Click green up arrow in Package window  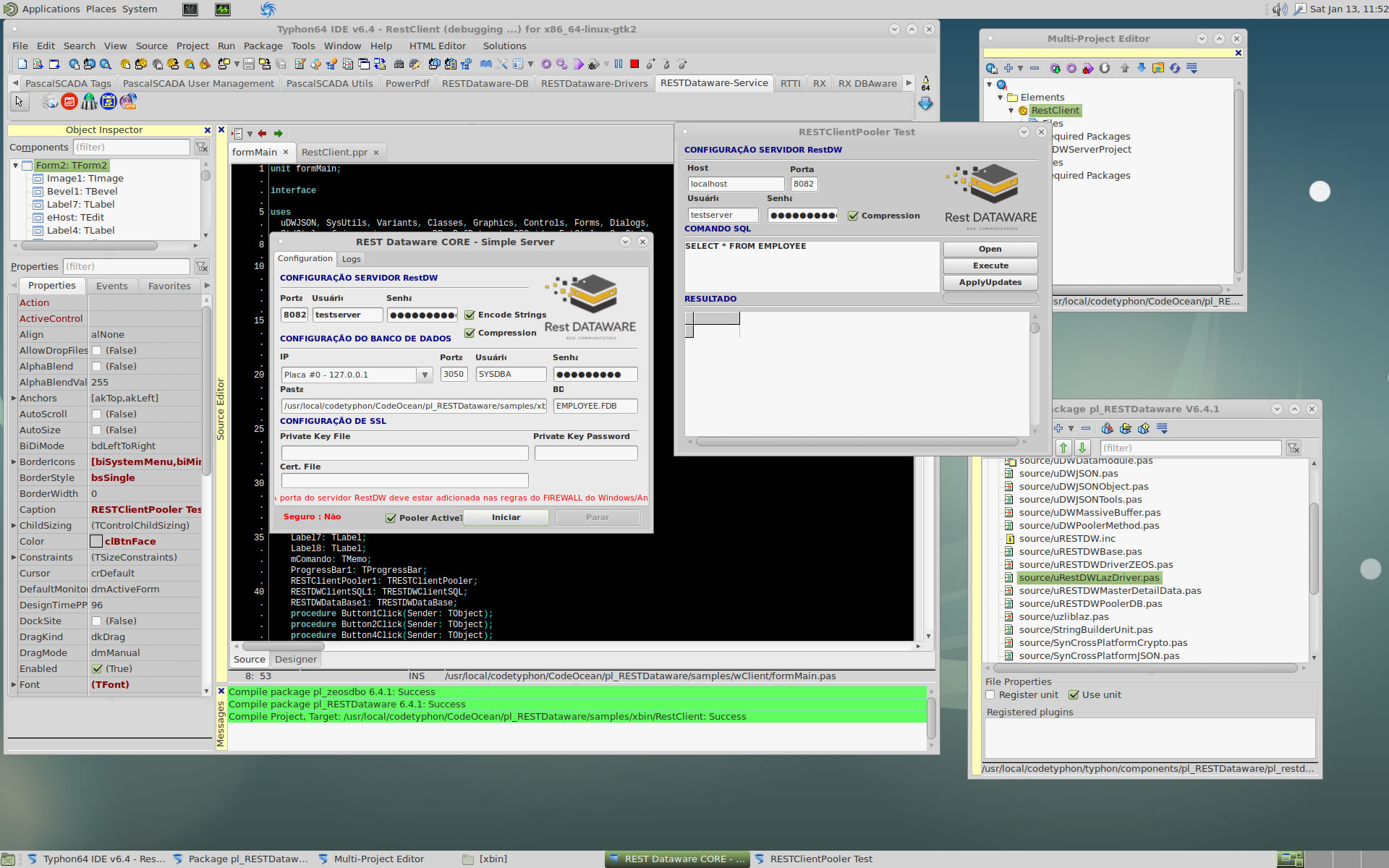[1063, 448]
